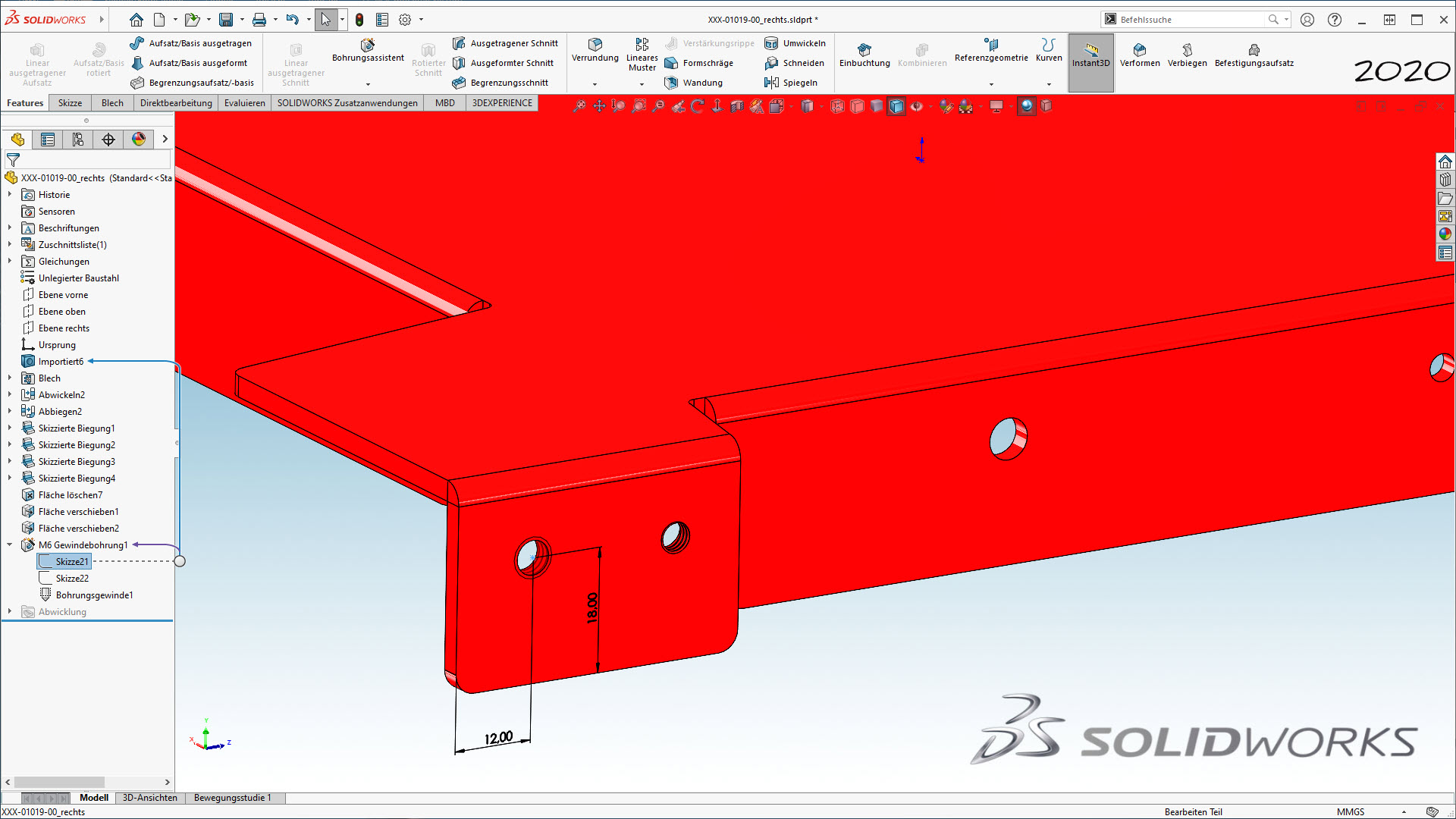Switch to the 3D-Ansichten bottom tab
The width and height of the screenshot is (1456, 819).
coord(150,798)
